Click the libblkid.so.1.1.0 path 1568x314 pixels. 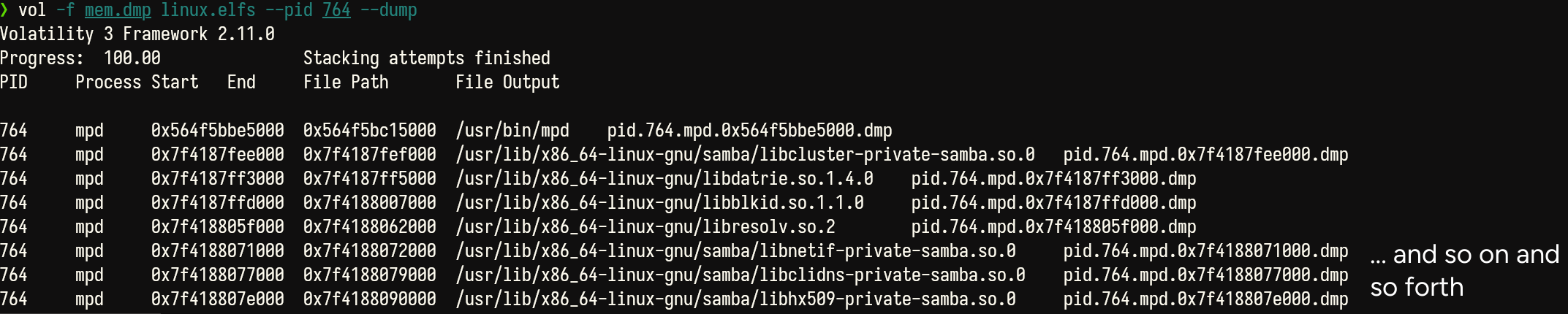coord(659,203)
